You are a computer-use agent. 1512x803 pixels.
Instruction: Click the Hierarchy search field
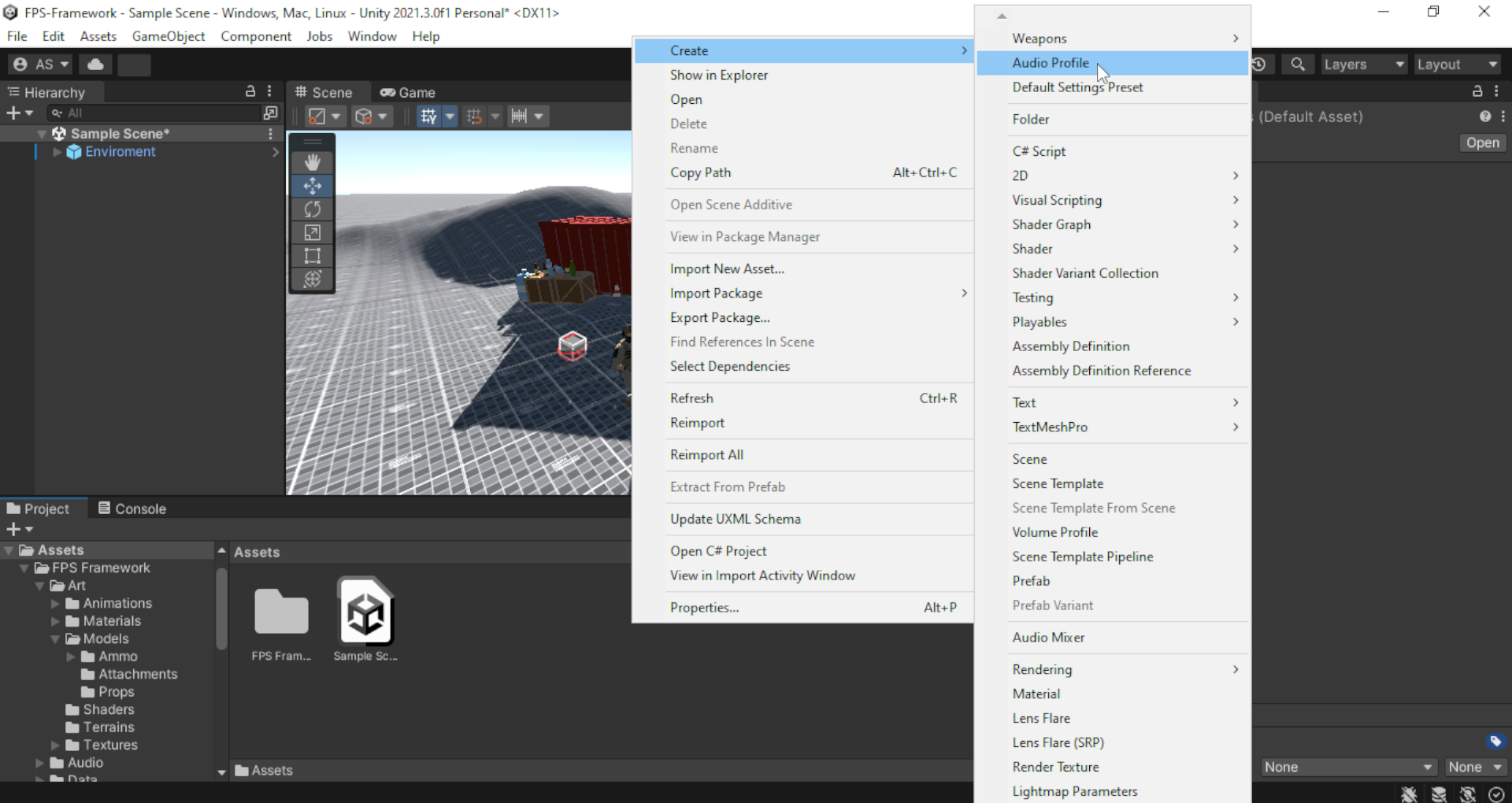(154, 113)
